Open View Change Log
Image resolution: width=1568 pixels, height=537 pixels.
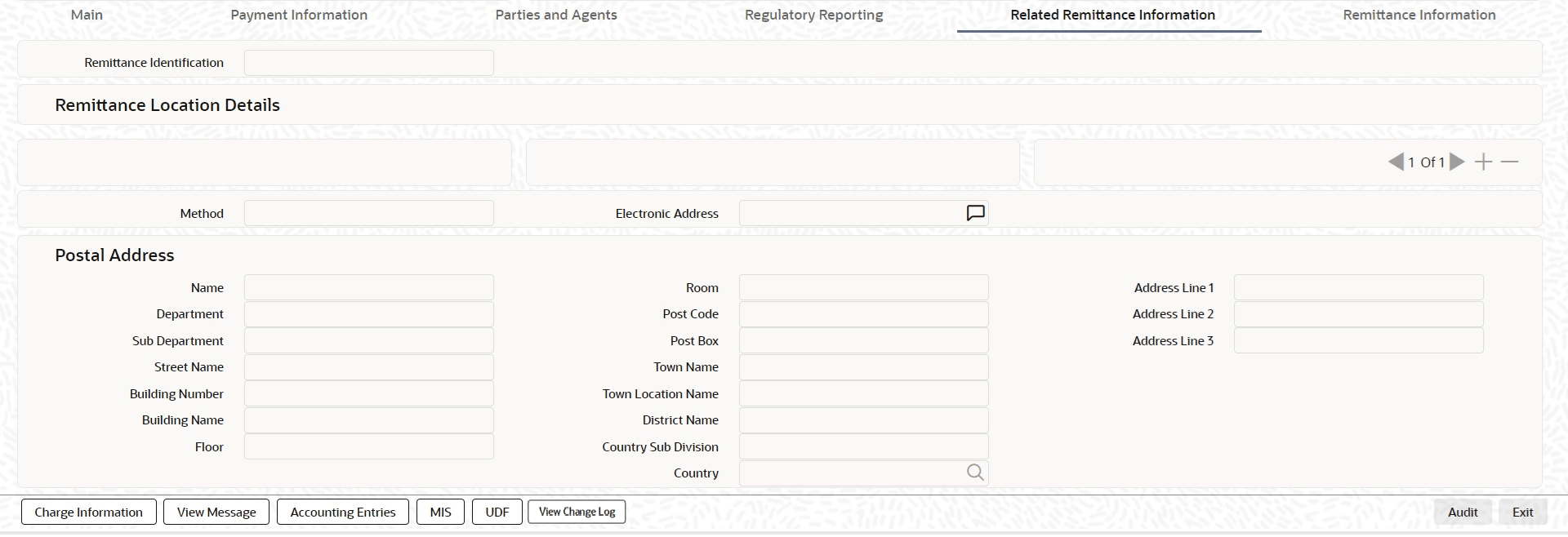pos(577,512)
